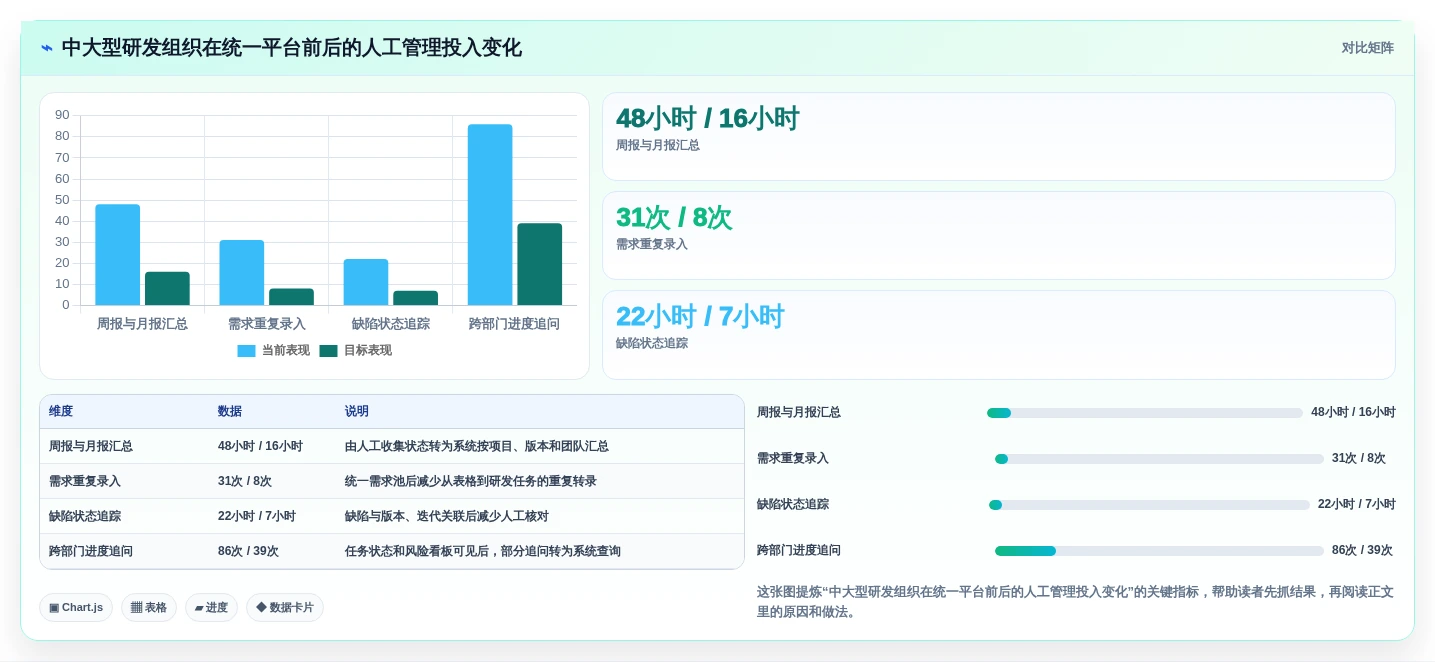
Task: Click the 需求重复录入 progress bar
Action: [1159, 459]
